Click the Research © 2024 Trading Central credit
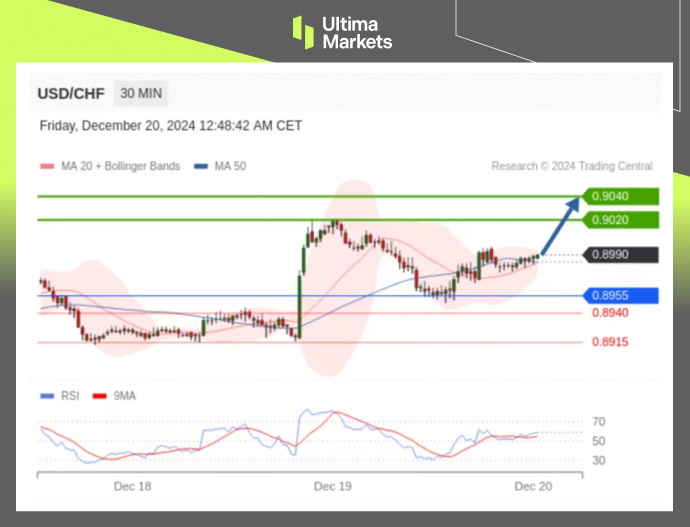Screen dimensions: 690x527 (571, 166)
